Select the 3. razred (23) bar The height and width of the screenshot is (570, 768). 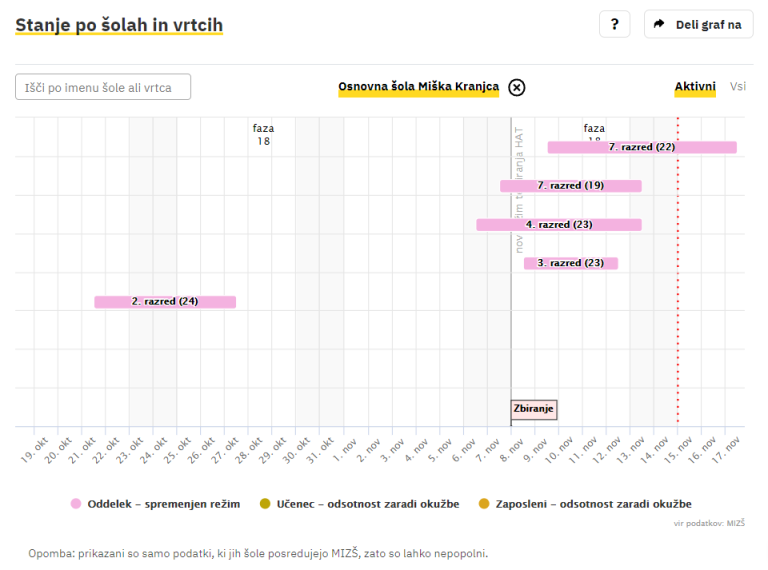[x=570, y=263]
